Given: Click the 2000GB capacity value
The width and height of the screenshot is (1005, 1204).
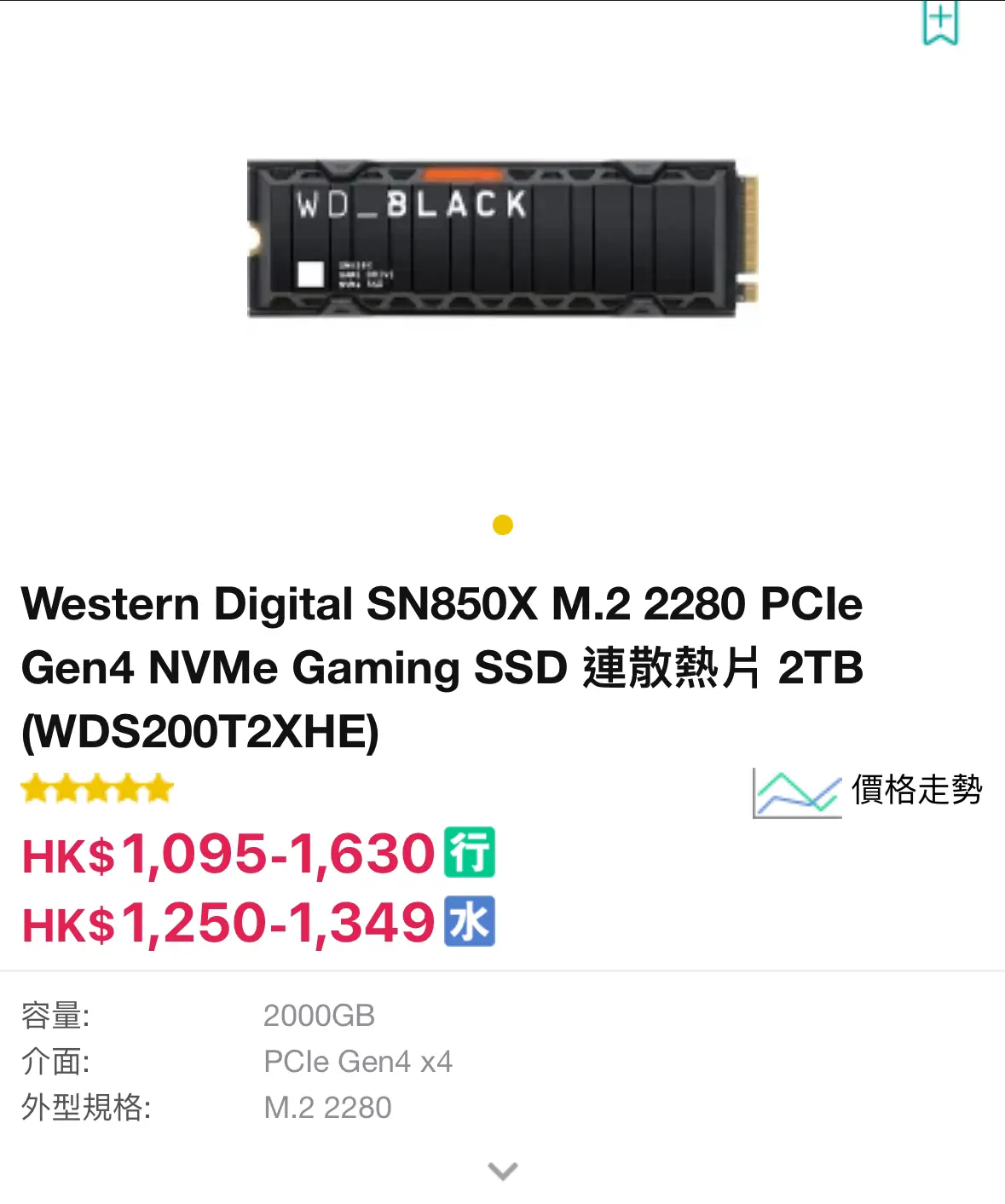Looking at the screenshot, I should (x=319, y=1016).
